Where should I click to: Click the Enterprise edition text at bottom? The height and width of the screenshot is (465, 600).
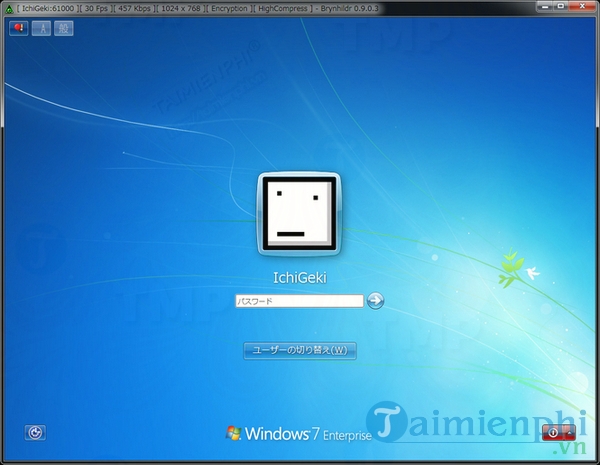click(x=345, y=436)
